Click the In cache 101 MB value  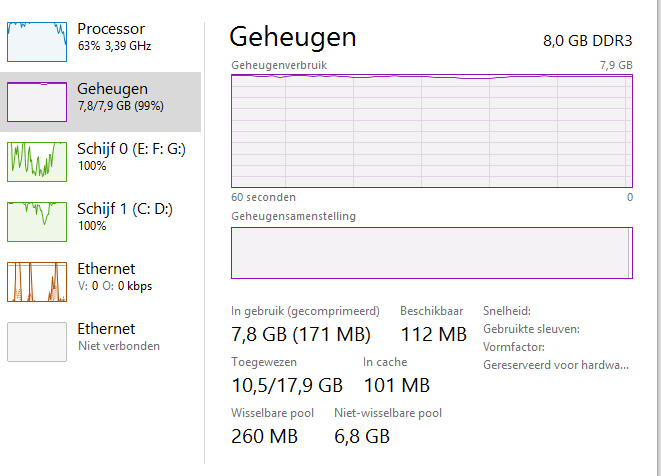point(396,385)
